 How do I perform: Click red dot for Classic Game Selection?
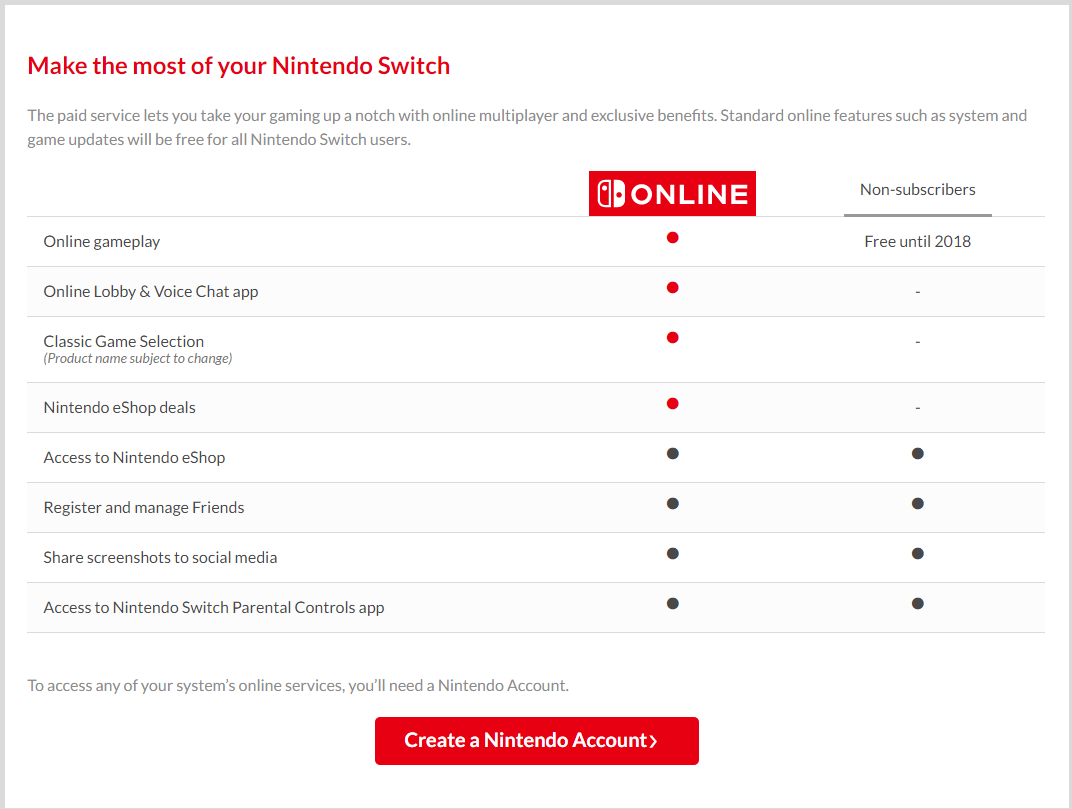[673, 338]
